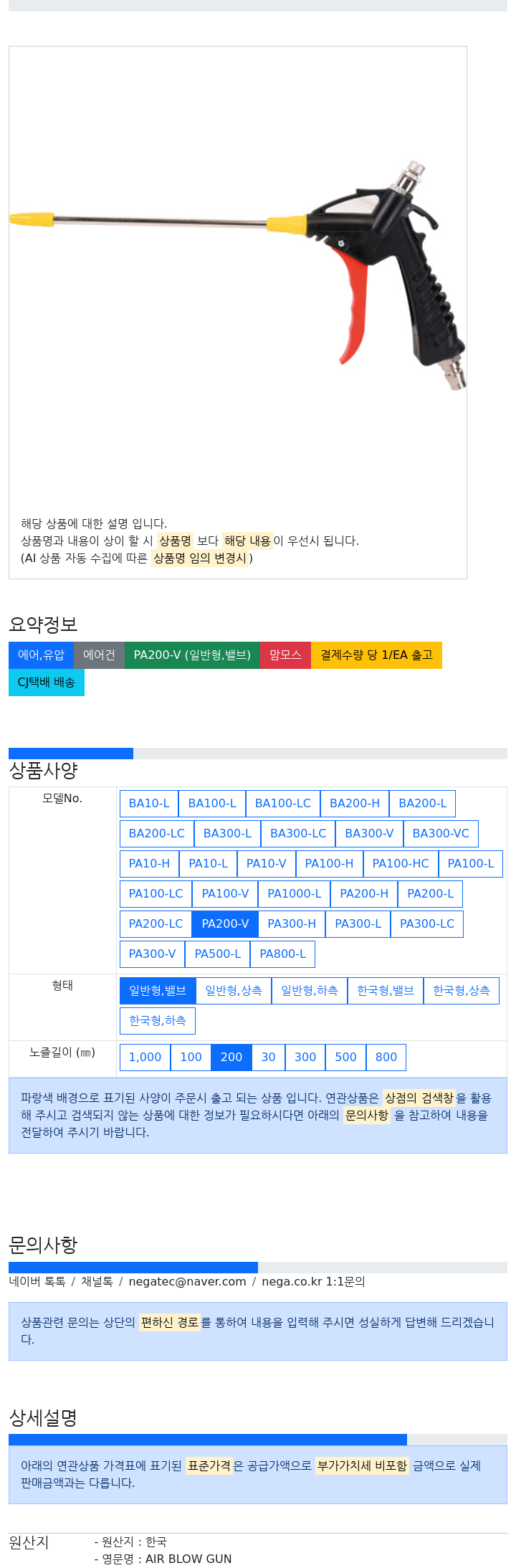Click the 결제수량 당 1/EA 출고 badge

(x=376, y=655)
